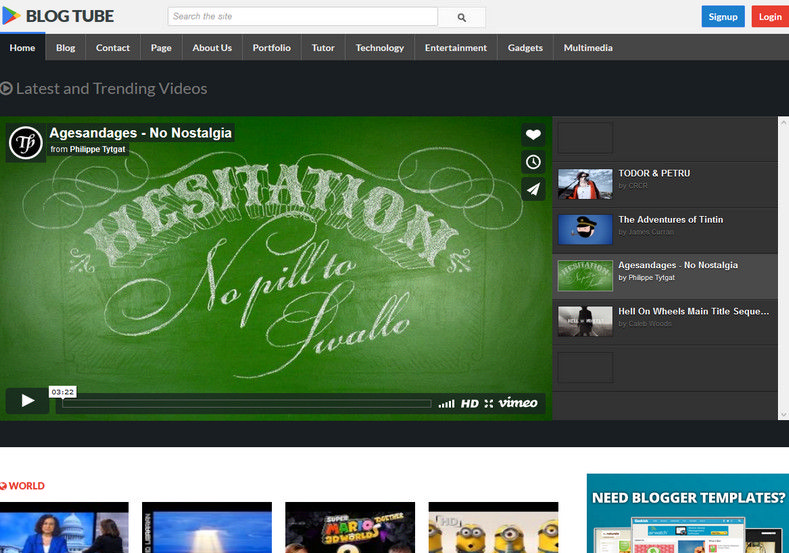
Task: Open the news anchor video thumbnail
Action: click(x=64, y=527)
